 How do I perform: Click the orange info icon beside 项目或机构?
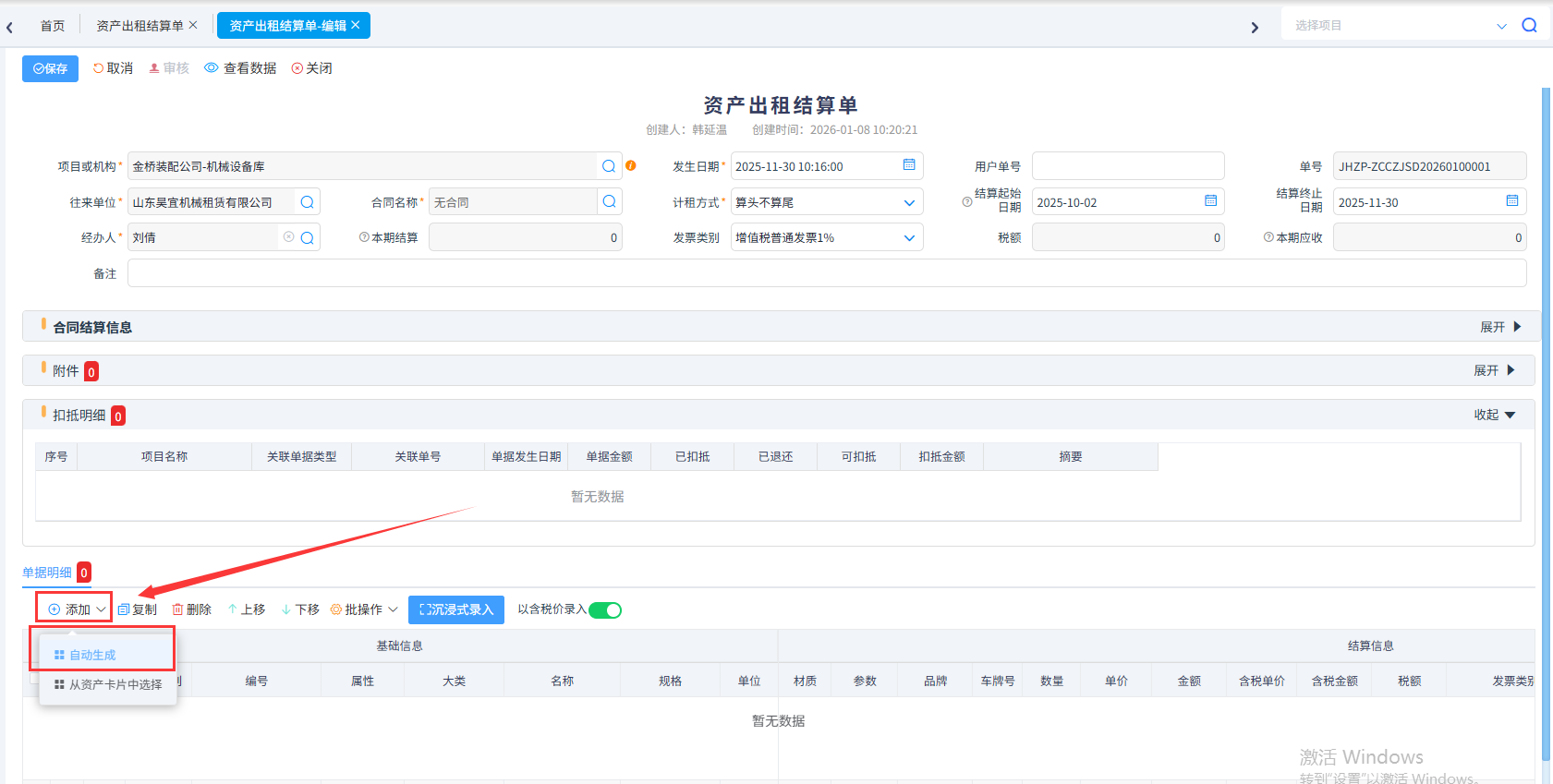pyautogui.click(x=631, y=165)
